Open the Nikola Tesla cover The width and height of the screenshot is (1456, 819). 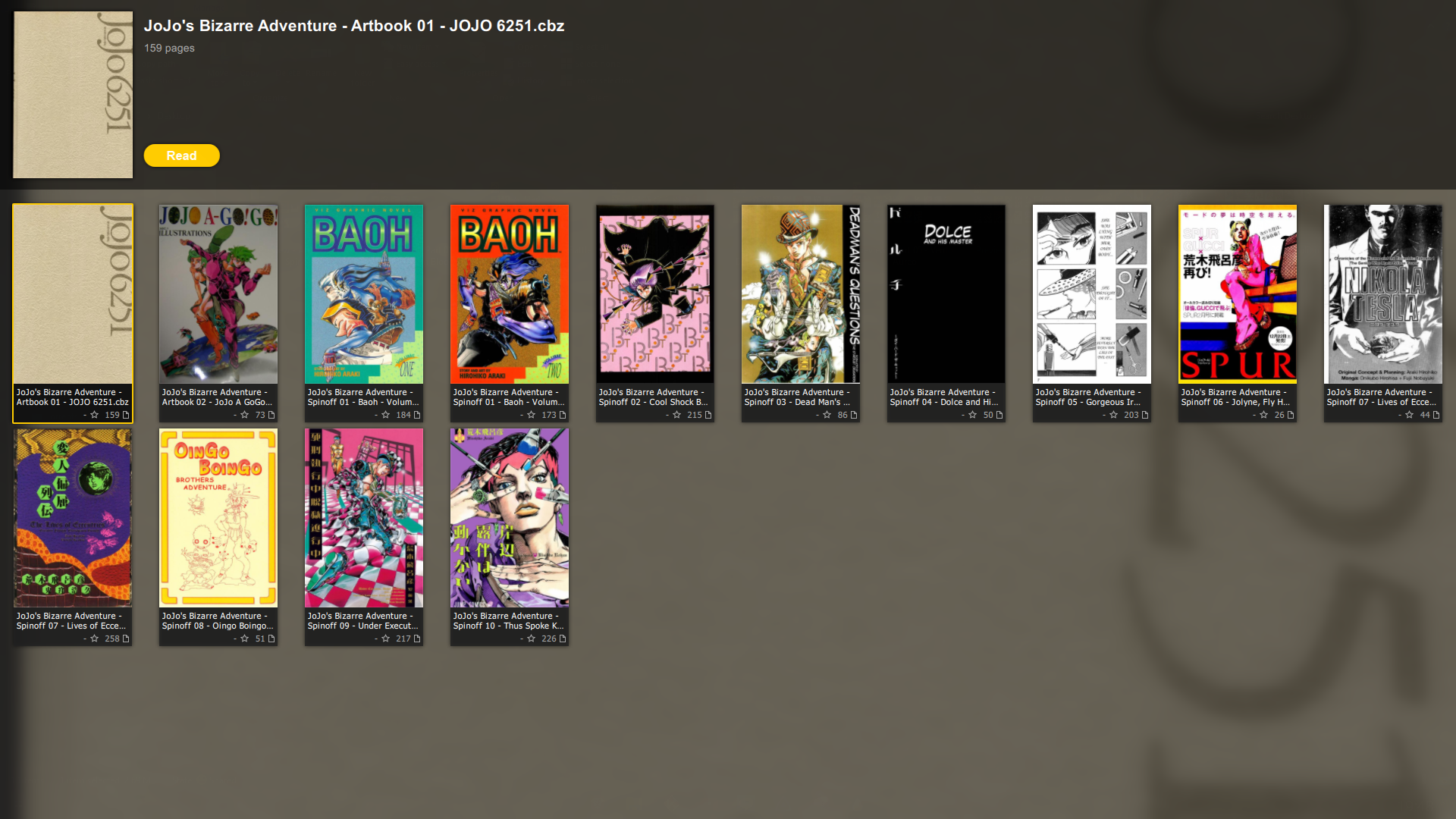pos(1383,294)
